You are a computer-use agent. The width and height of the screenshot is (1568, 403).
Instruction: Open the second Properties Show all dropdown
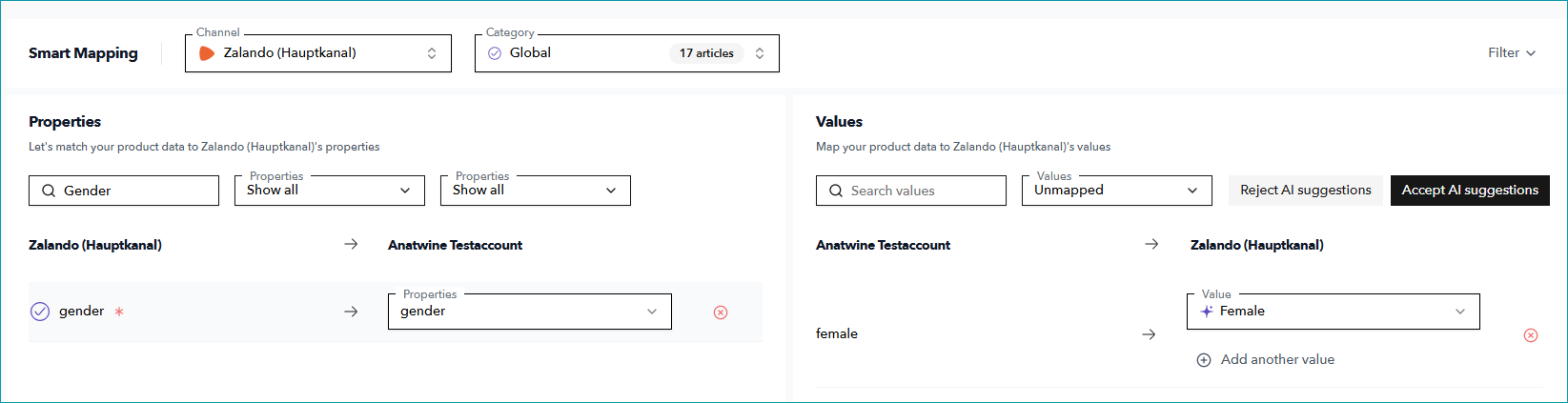(x=536, y=191)
